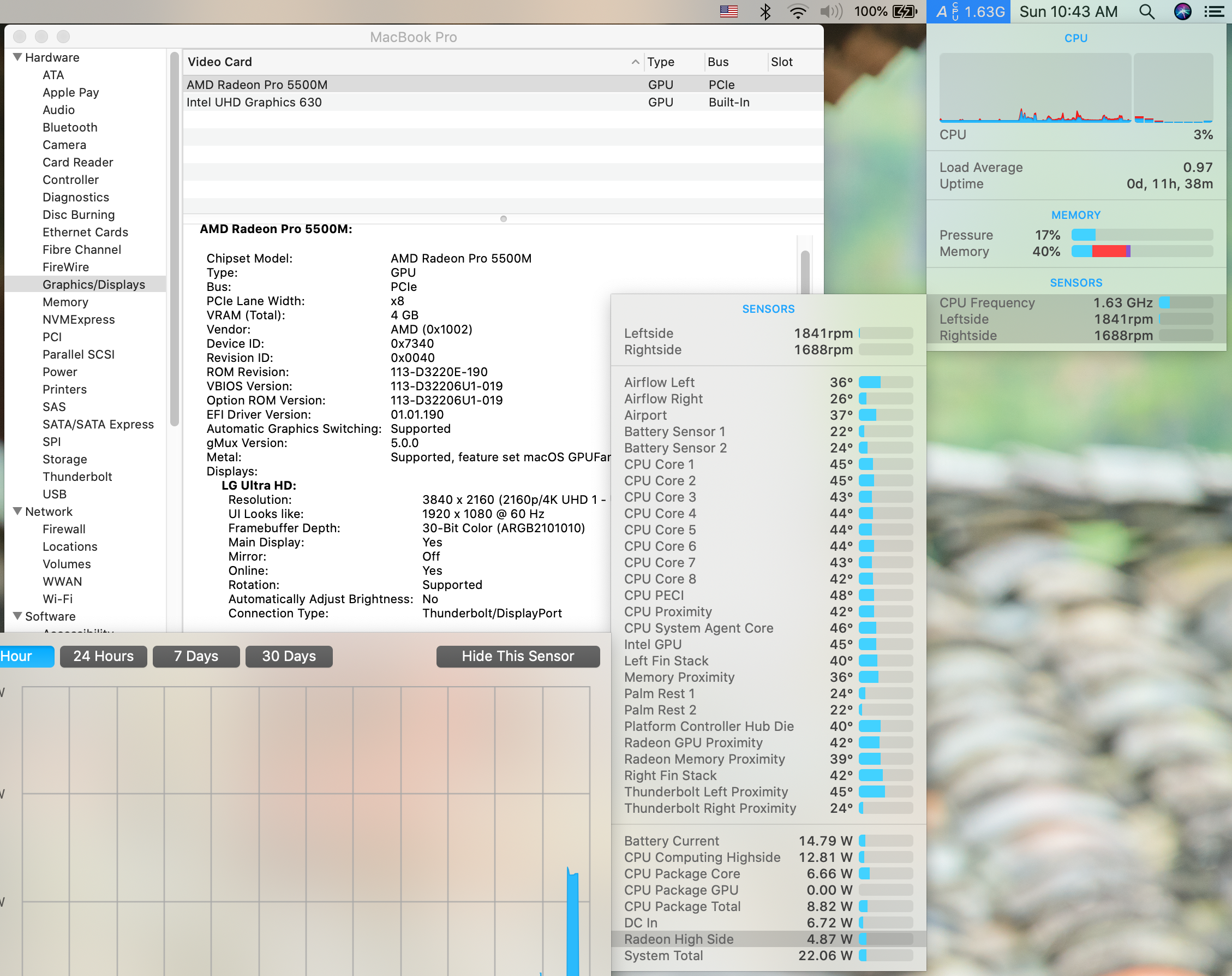Click the pane divider handle dot

(503, 219)
